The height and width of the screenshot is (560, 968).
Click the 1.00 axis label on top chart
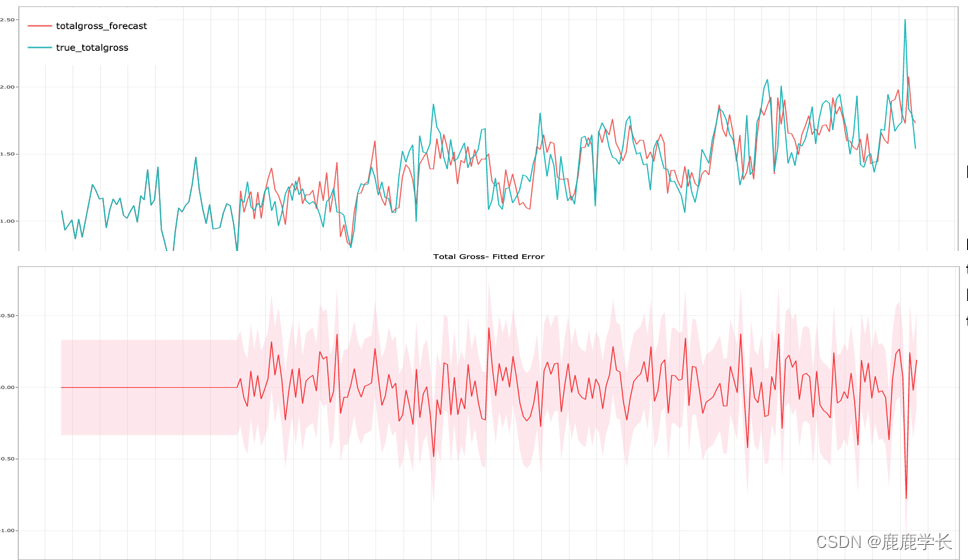[7, 221]
